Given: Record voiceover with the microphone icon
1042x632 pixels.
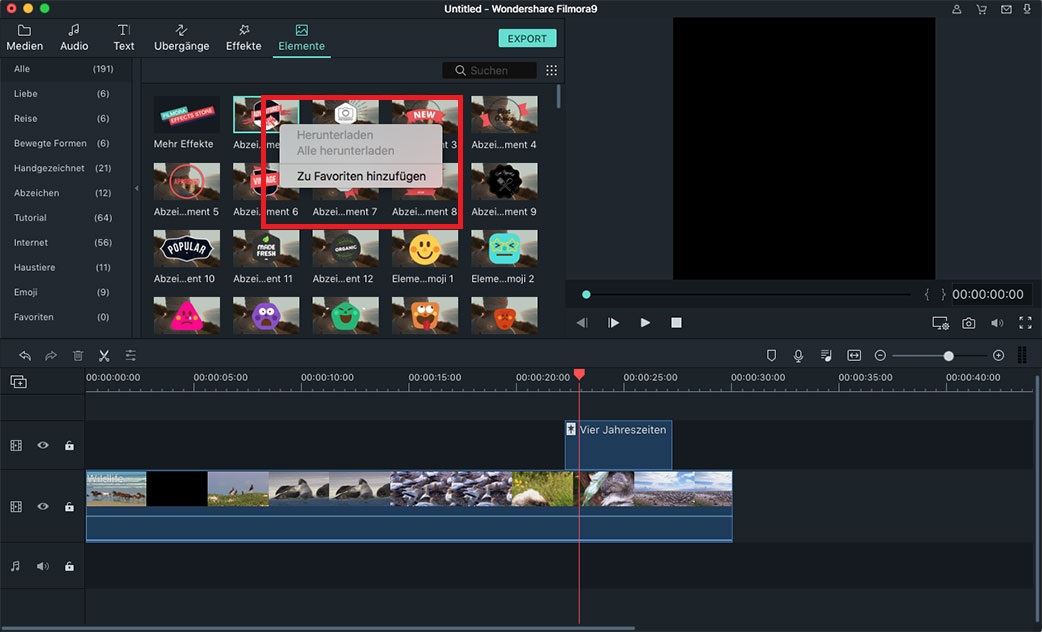Looking at the screenshot, I should coord(798,356).
